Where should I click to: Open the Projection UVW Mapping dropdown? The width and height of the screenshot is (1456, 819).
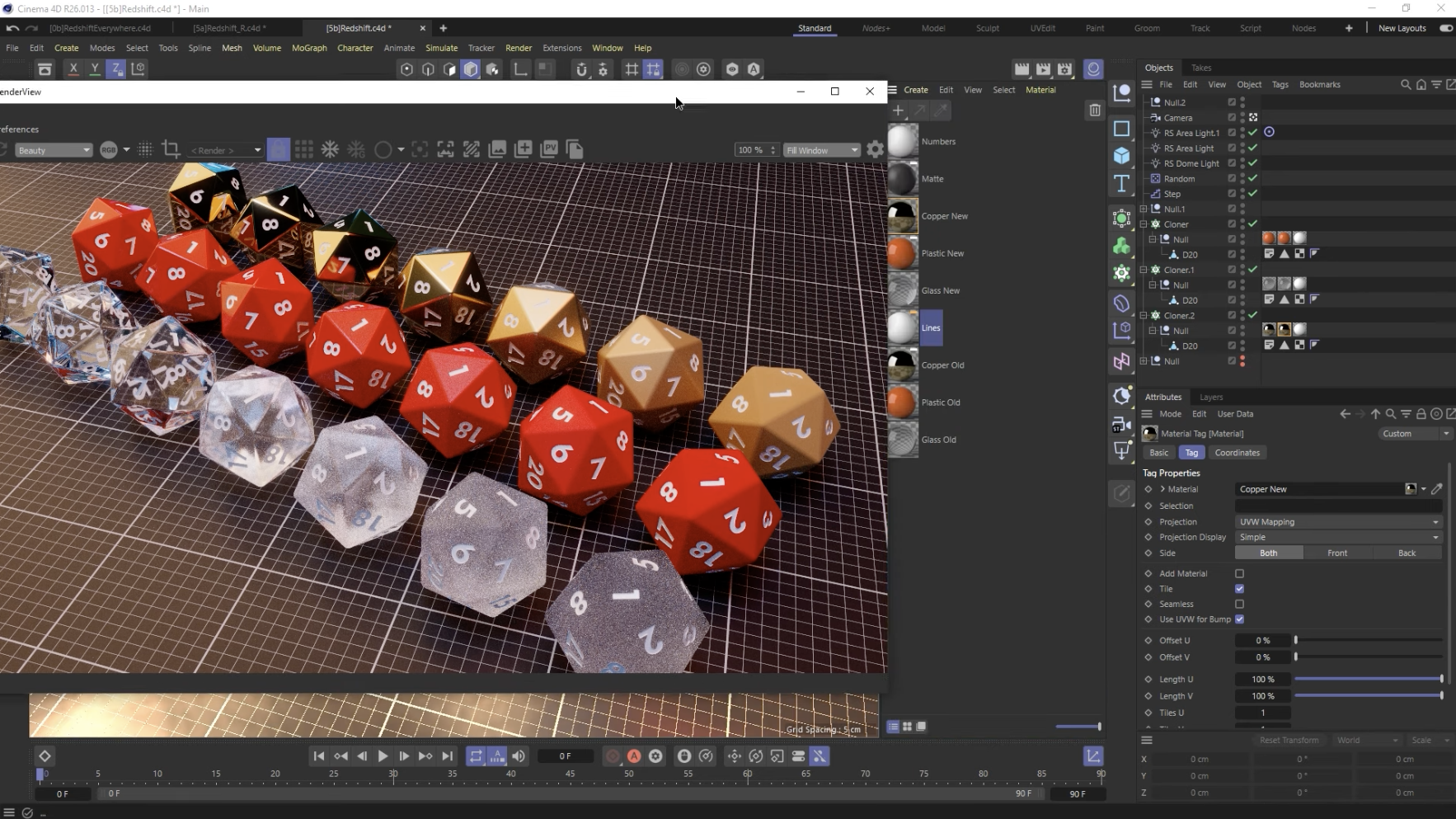point(1338,522)
